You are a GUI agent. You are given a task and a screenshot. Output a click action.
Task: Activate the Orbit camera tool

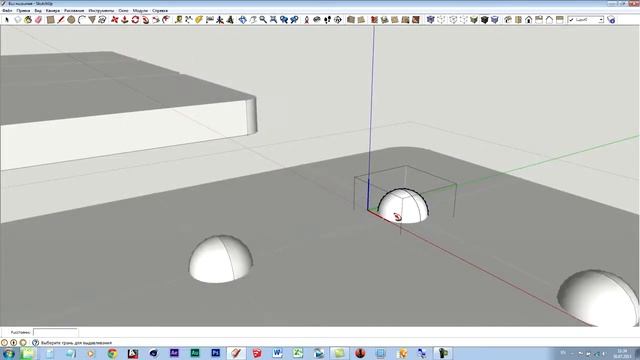(x=243, y=20)
